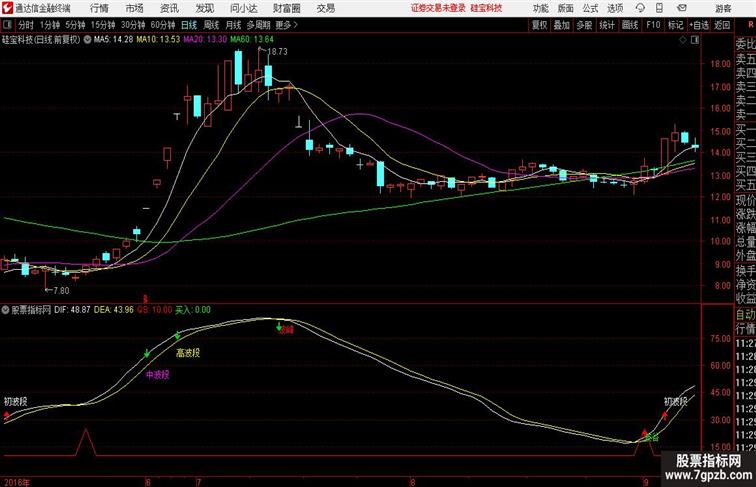Click the 标记 mark button

coord(675,25)
